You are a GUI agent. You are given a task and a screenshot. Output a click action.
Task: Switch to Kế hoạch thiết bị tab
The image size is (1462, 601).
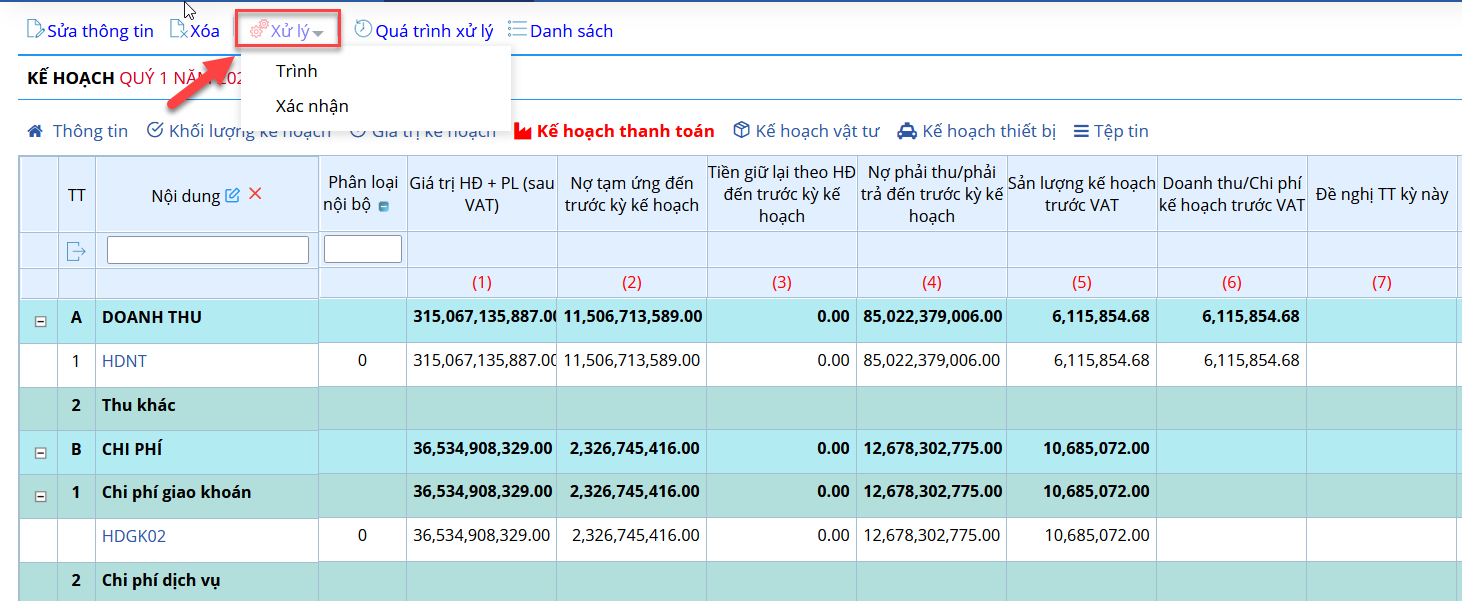tap(978, 131)
